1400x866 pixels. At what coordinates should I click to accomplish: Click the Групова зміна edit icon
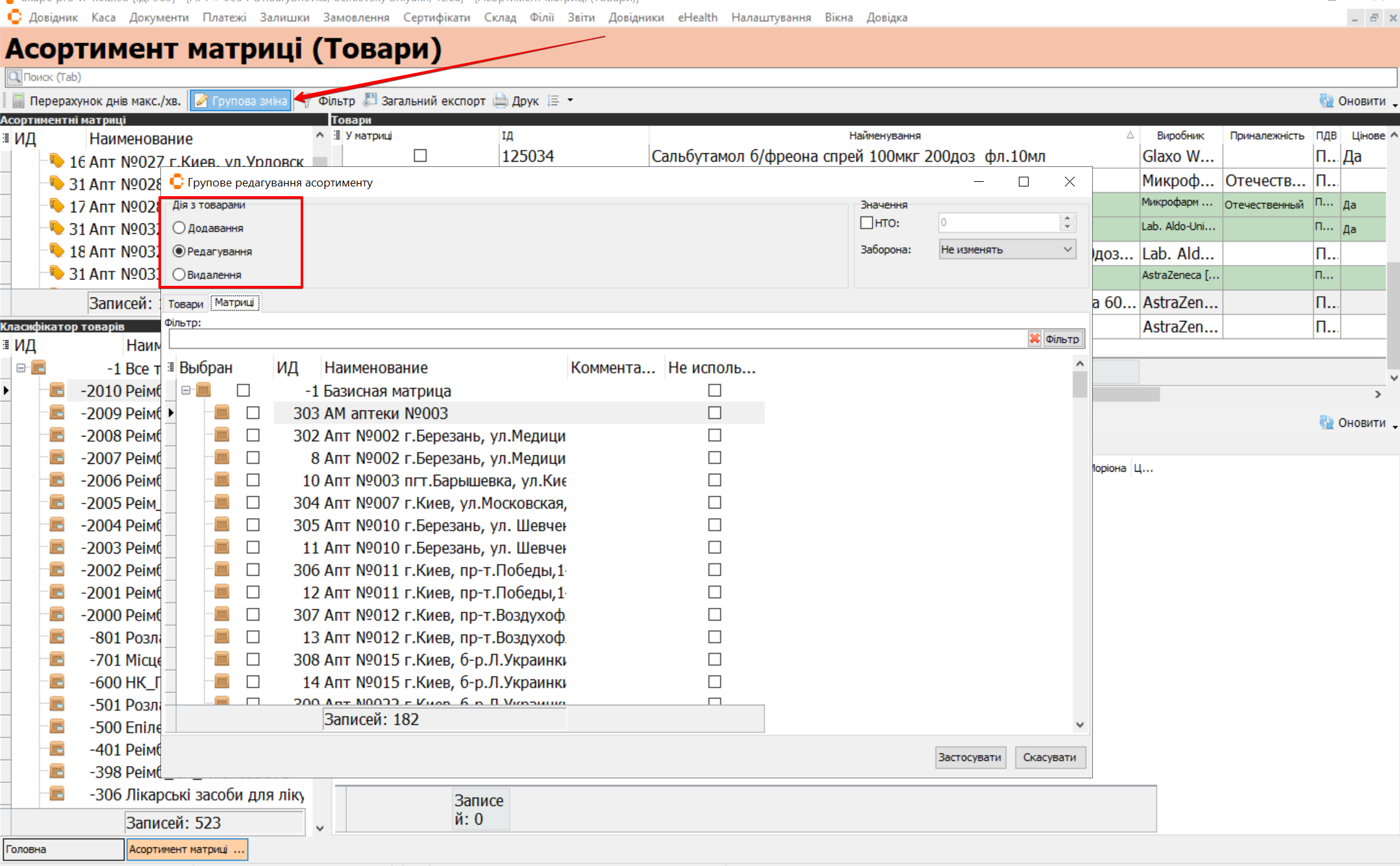[202, 101]
